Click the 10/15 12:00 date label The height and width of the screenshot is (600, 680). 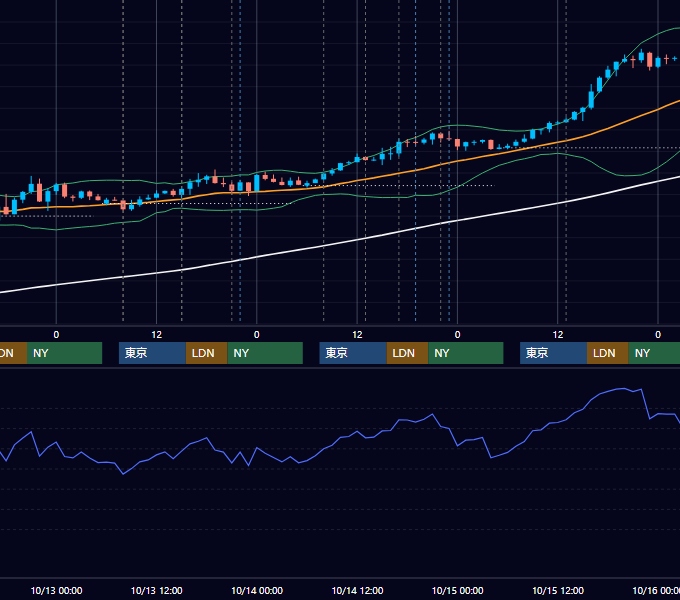[558, 590]
